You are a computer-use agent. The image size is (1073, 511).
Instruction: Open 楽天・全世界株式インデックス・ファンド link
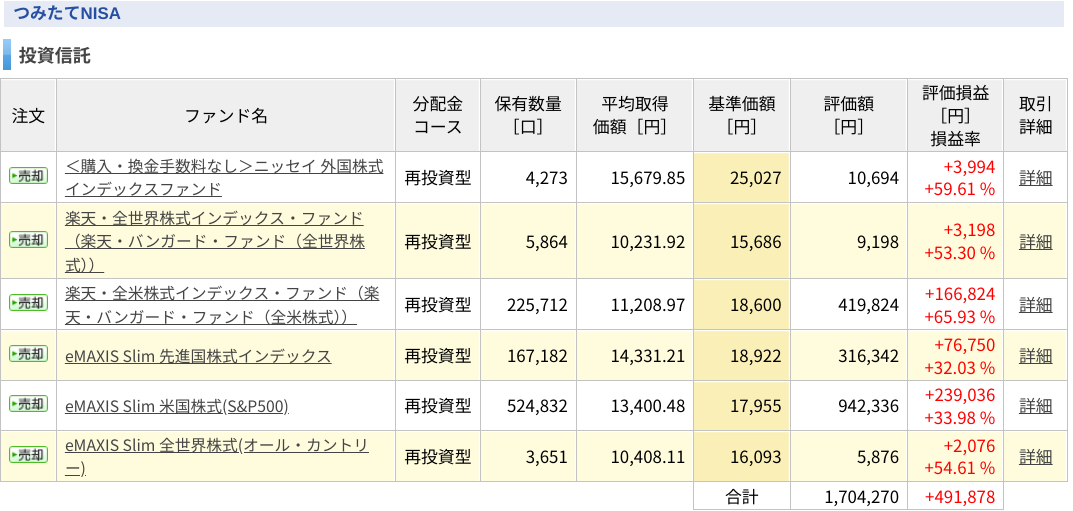215,241
